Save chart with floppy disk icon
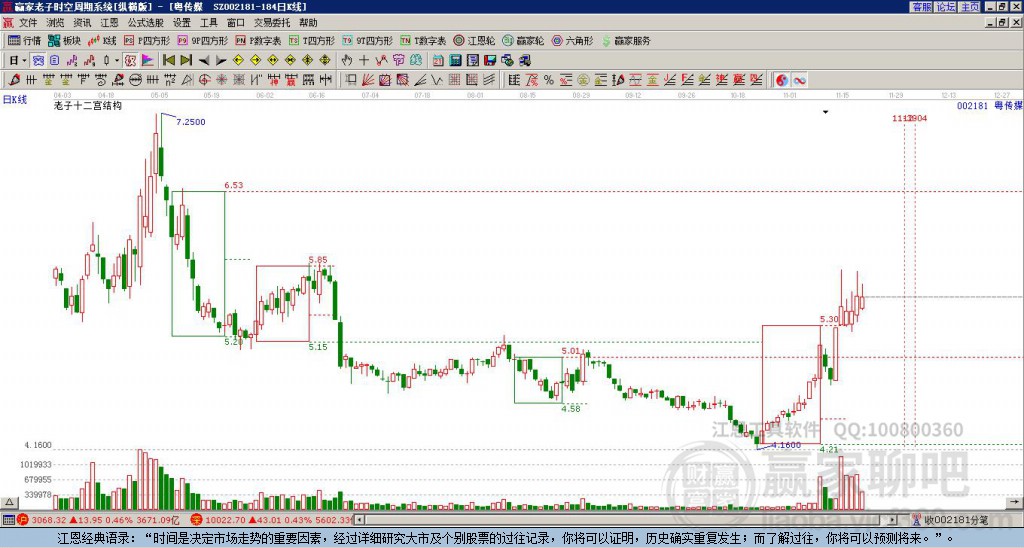Viewport: 1024px width, 548px height. [x=490, y=61]
